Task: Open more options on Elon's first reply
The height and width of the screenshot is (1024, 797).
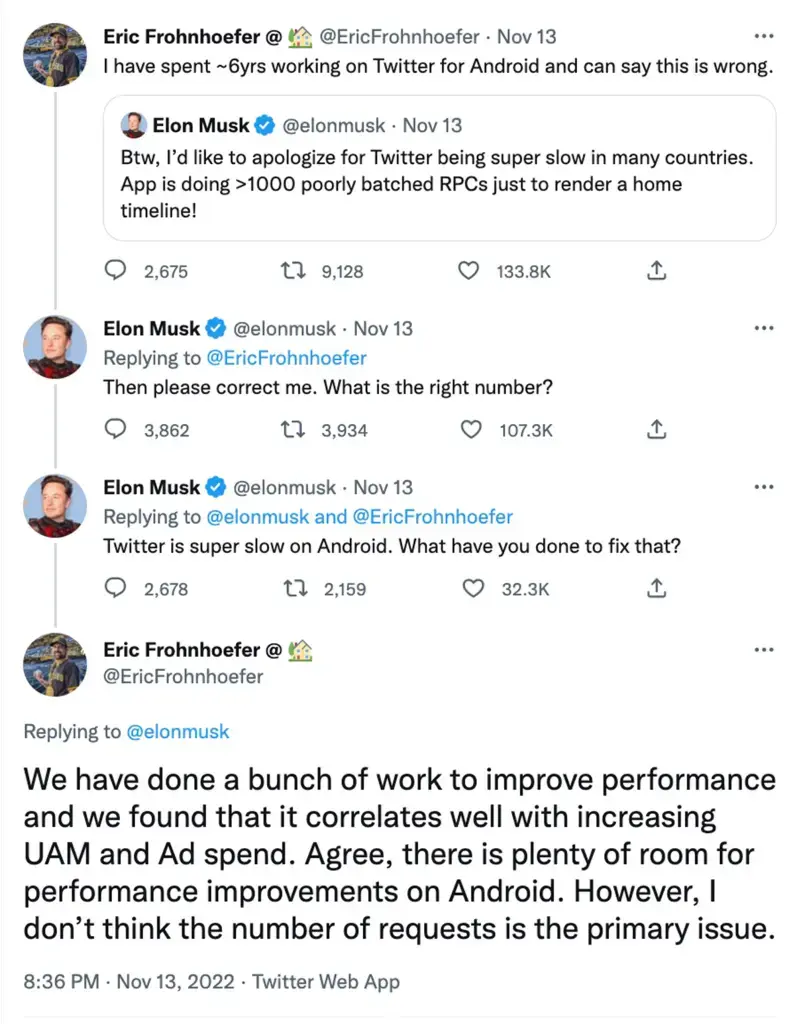Action: click(x=764, y=329)
